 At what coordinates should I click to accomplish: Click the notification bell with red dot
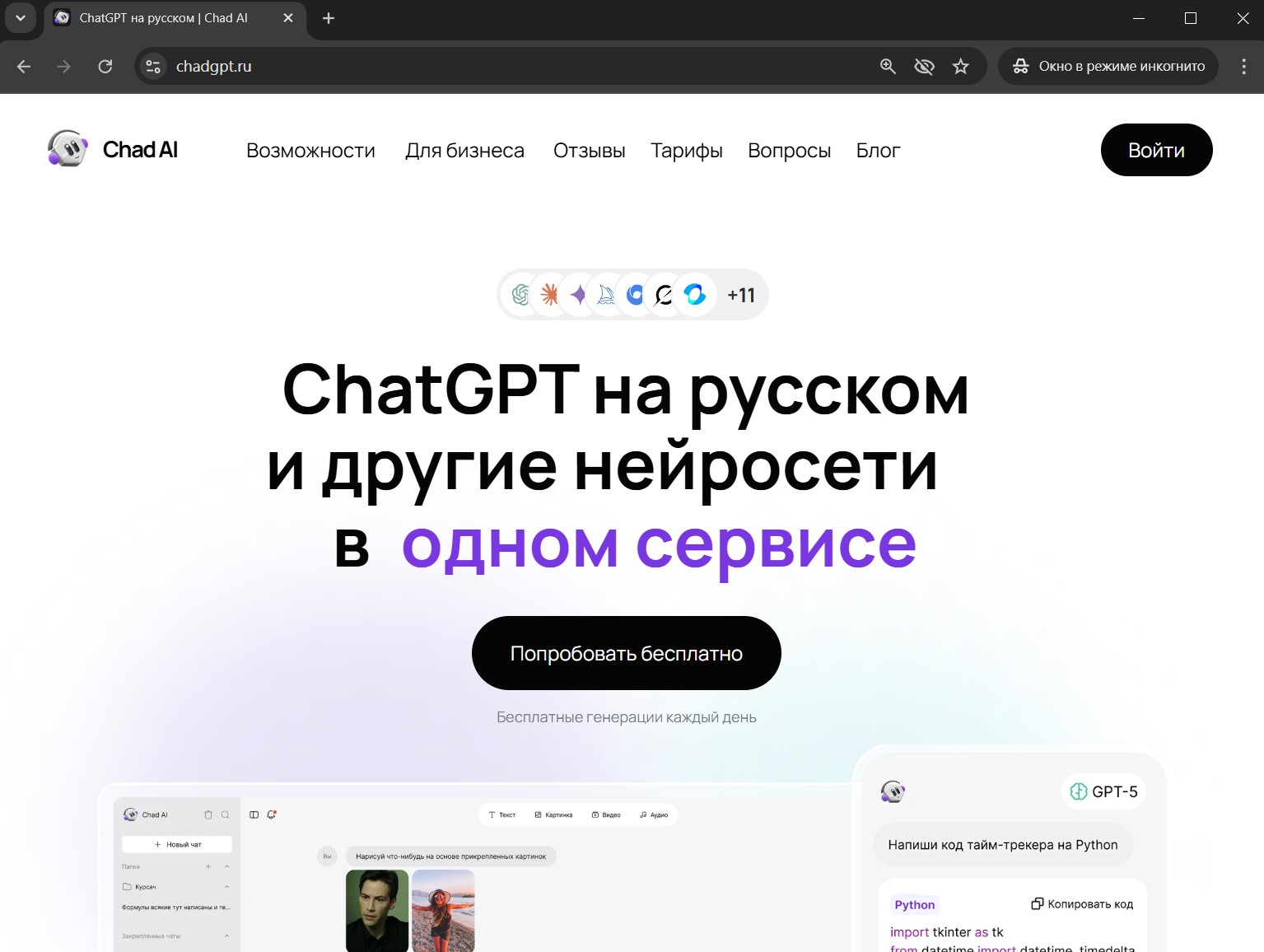pos(272,814)
